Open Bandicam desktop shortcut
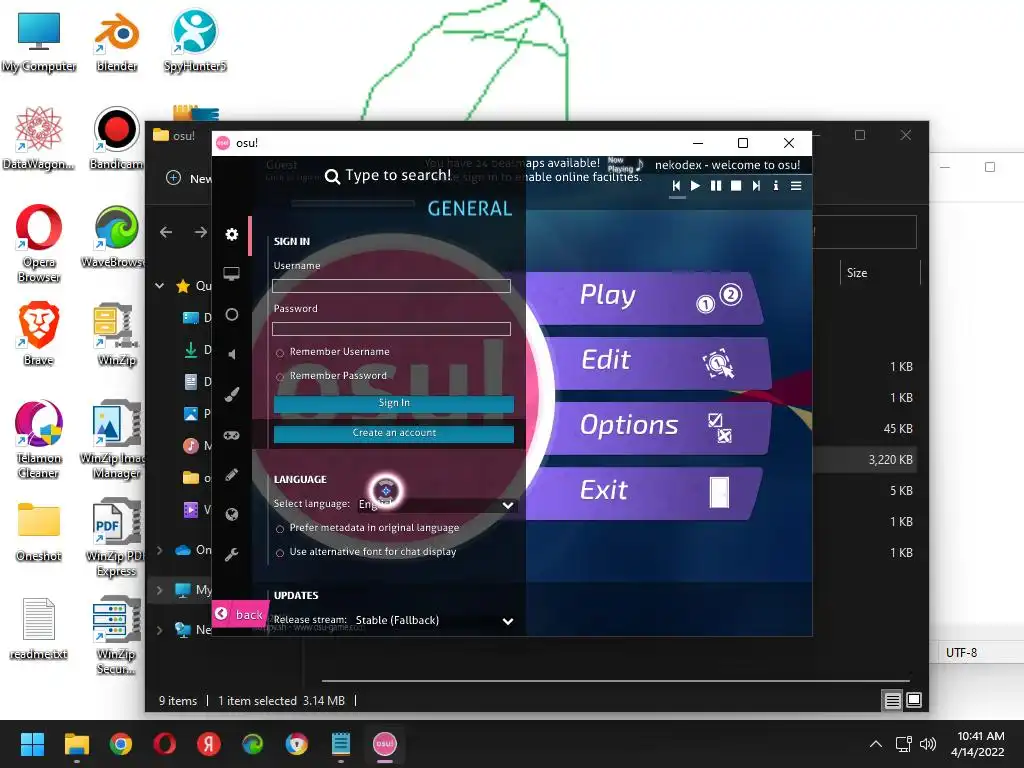This screenshot has height=768, width=1024. click(117, 138)
